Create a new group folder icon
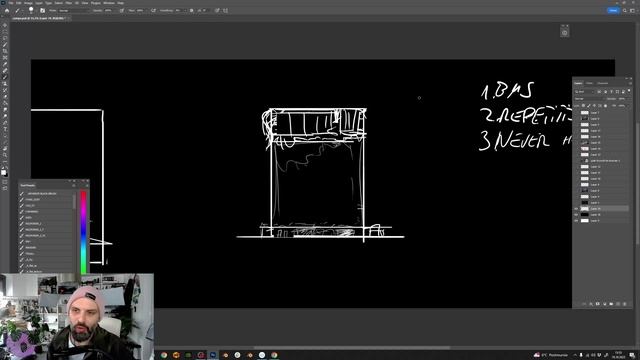640x360 pixels. coord(611,304)
